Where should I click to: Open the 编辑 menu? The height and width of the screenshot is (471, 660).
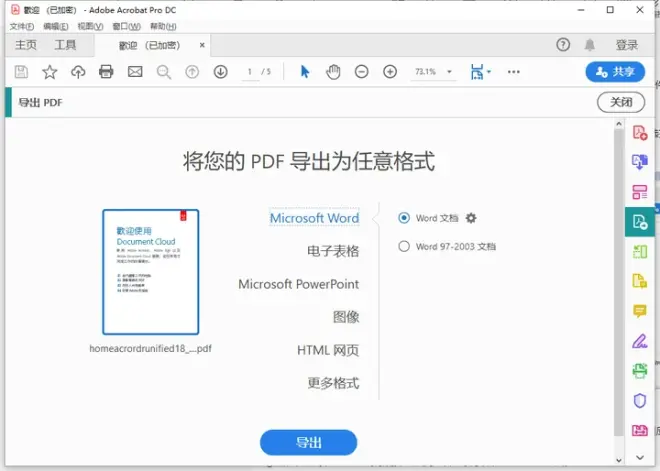point(56,27)
